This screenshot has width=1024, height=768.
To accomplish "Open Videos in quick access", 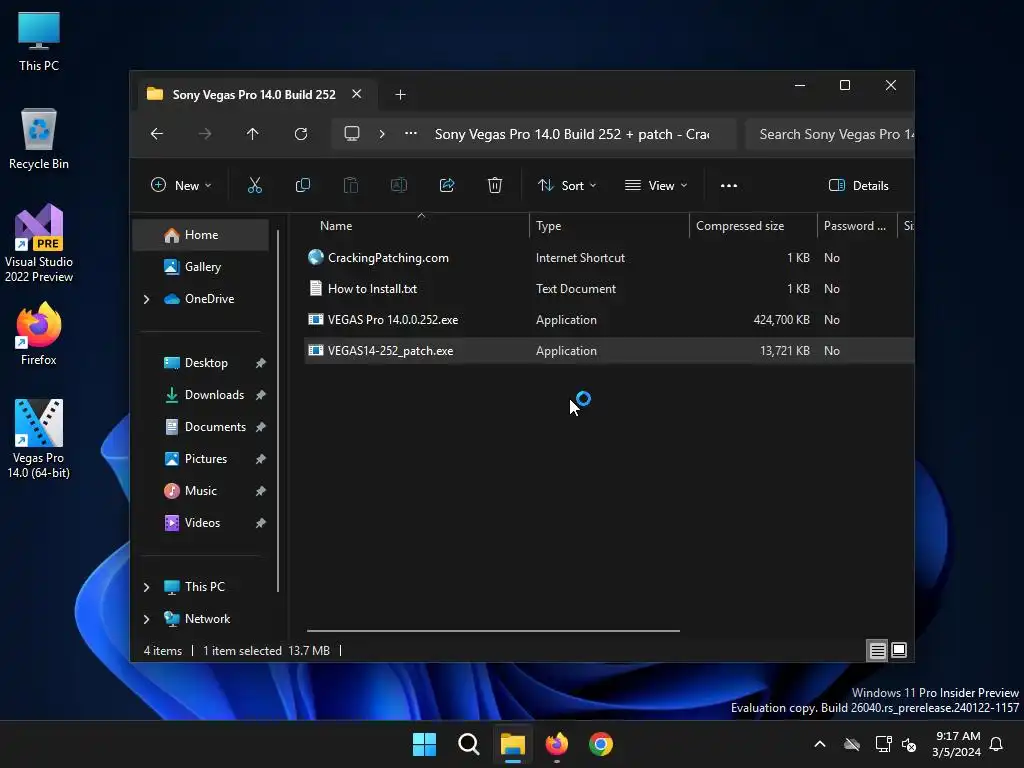I will 200,523.
